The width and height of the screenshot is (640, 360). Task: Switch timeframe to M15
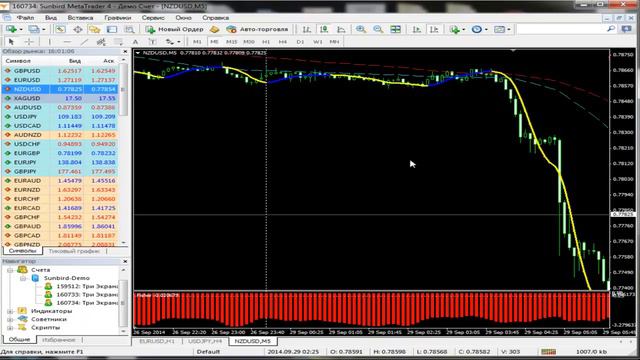[x=231, y=42]
